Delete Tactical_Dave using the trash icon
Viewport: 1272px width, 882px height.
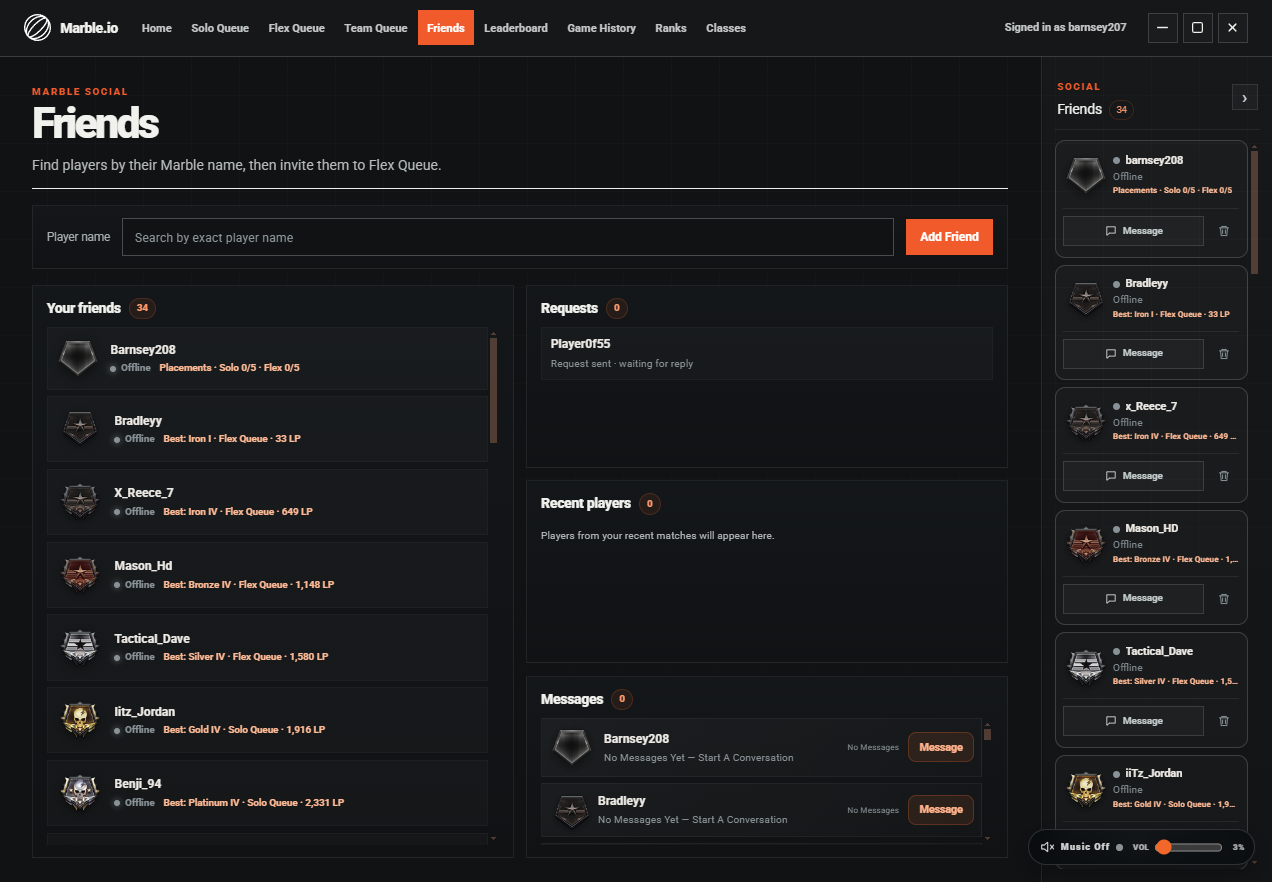click(x=1224, y=721)
